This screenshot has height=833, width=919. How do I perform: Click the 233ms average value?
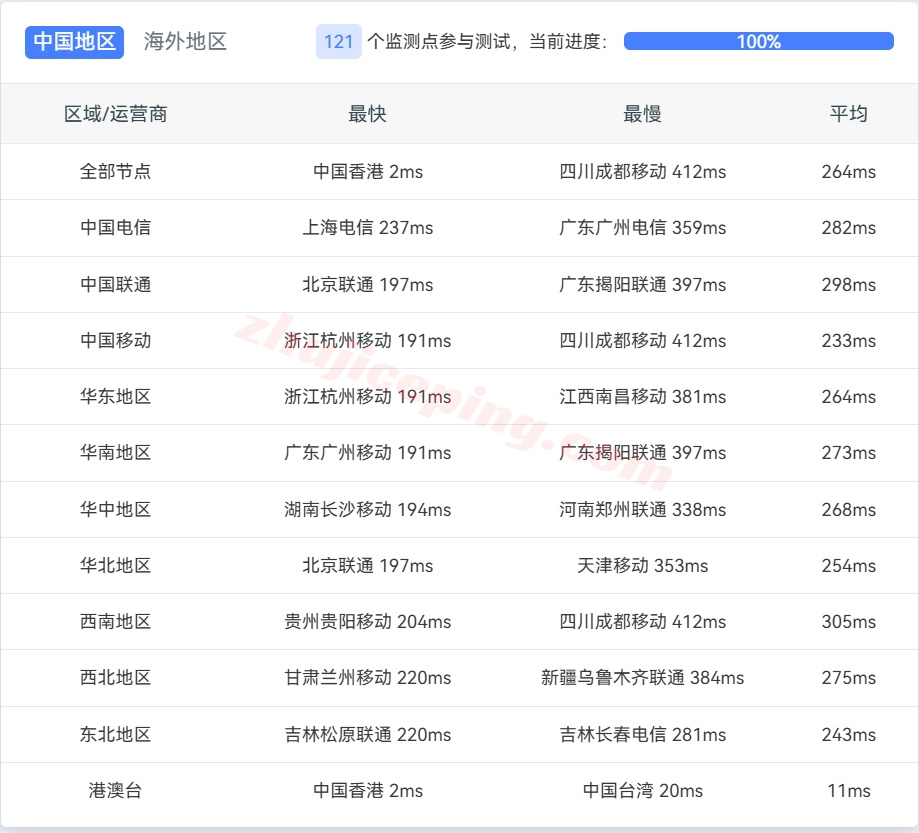849,341
